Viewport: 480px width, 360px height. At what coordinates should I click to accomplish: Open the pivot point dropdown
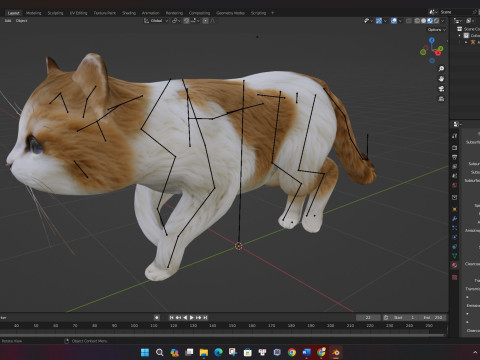point(176,21)
